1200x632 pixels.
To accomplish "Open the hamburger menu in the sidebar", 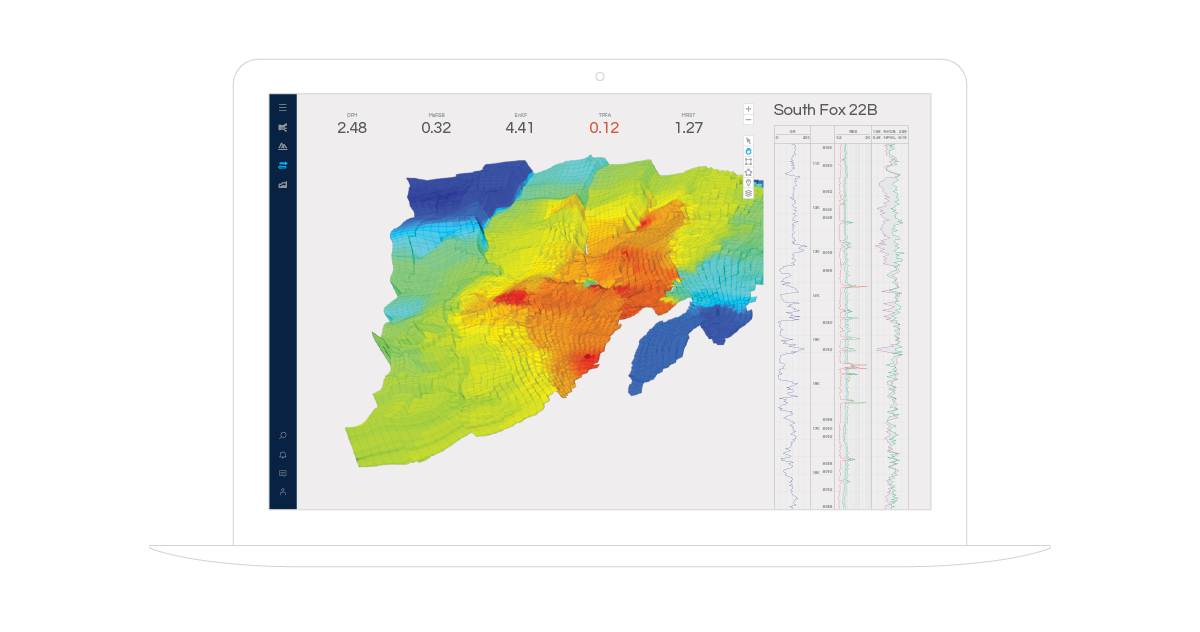I will pyautogui.click(x=283, y=107).
